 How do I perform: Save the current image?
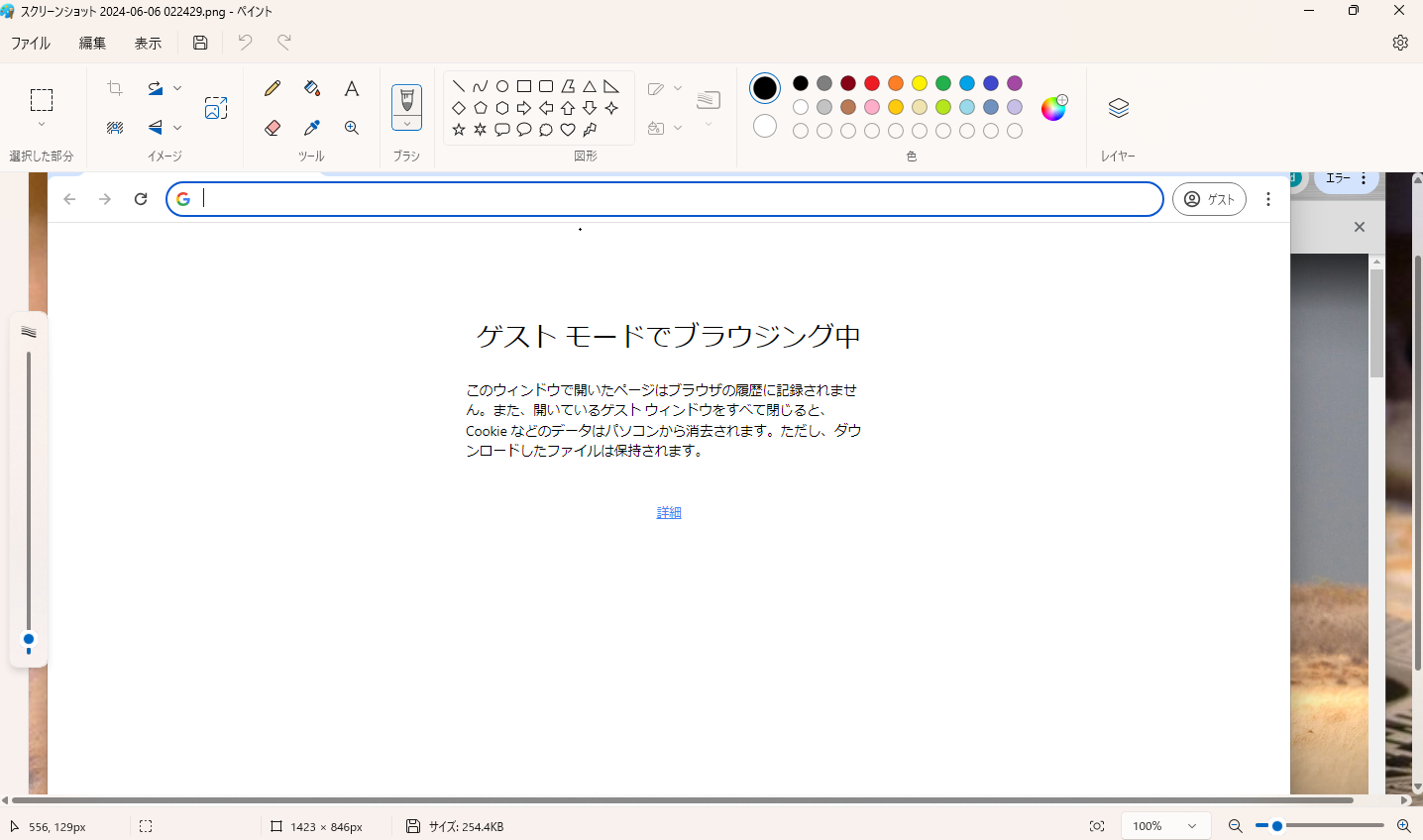click(x=199, y=43)
